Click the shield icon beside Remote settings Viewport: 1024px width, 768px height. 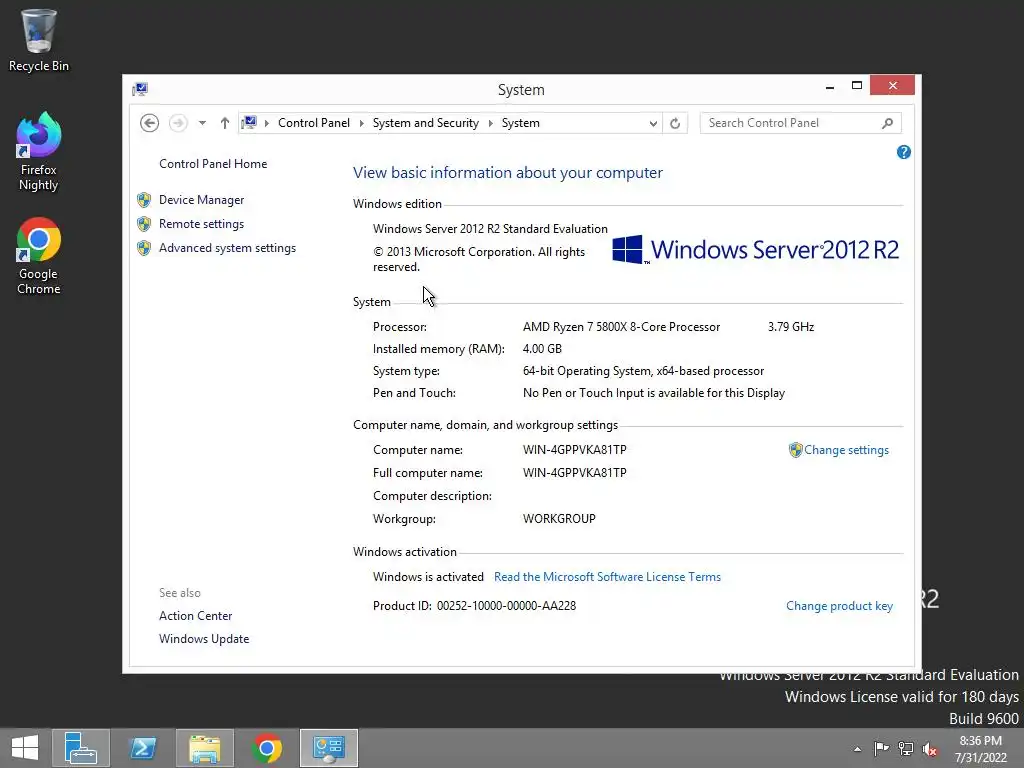pyautogui.click(x=144, y=224)
